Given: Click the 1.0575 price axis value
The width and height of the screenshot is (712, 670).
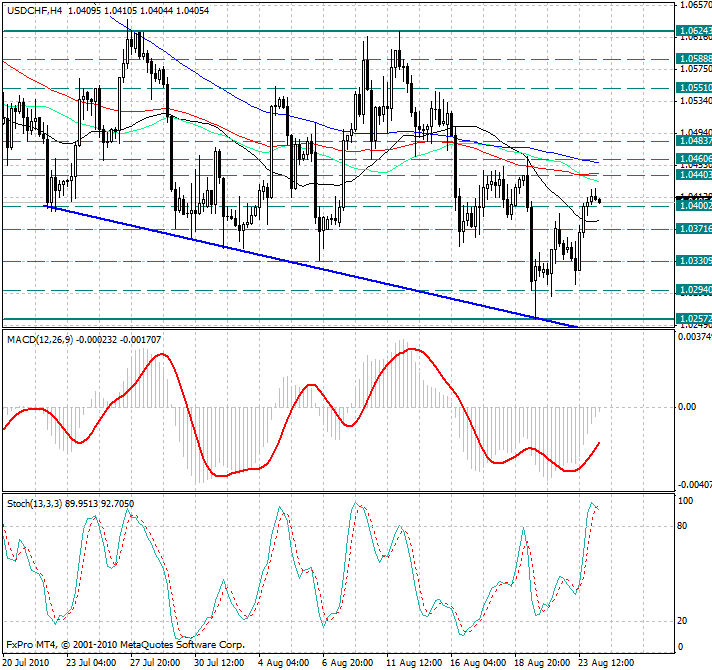Looking at the screenshot, I should (695, 69).
